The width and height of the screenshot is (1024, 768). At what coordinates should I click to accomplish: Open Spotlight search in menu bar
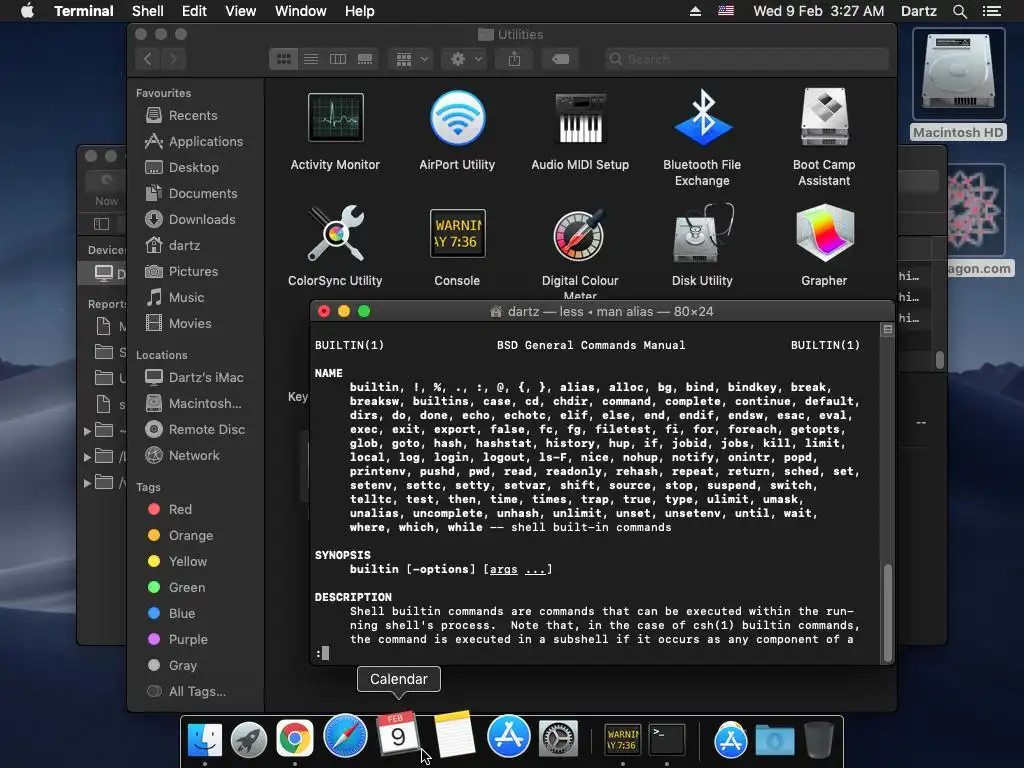point(959,11)
